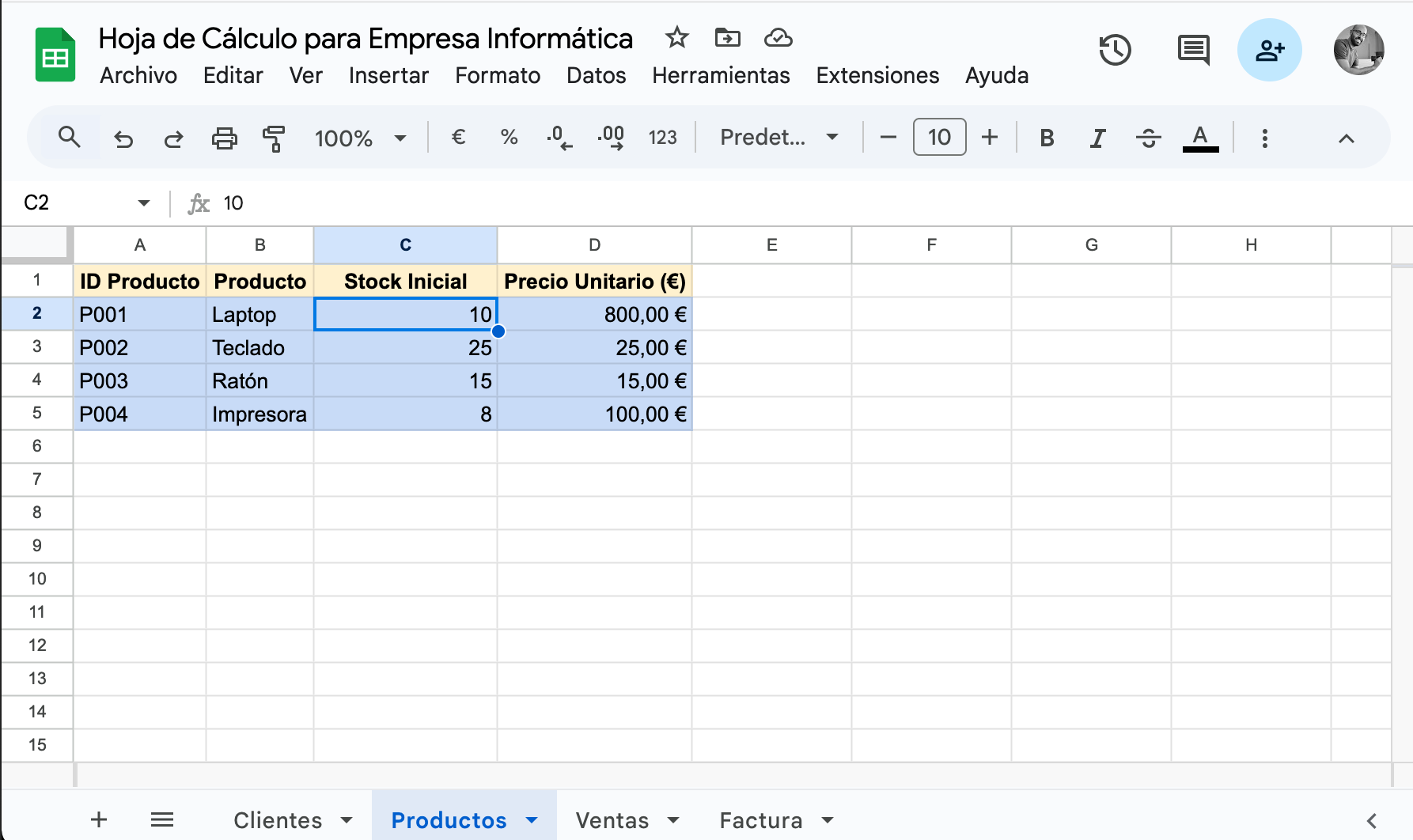Collapse the toolbar with the chevron
Viewport: 1413px width, 840px height.
point(1345,137)
